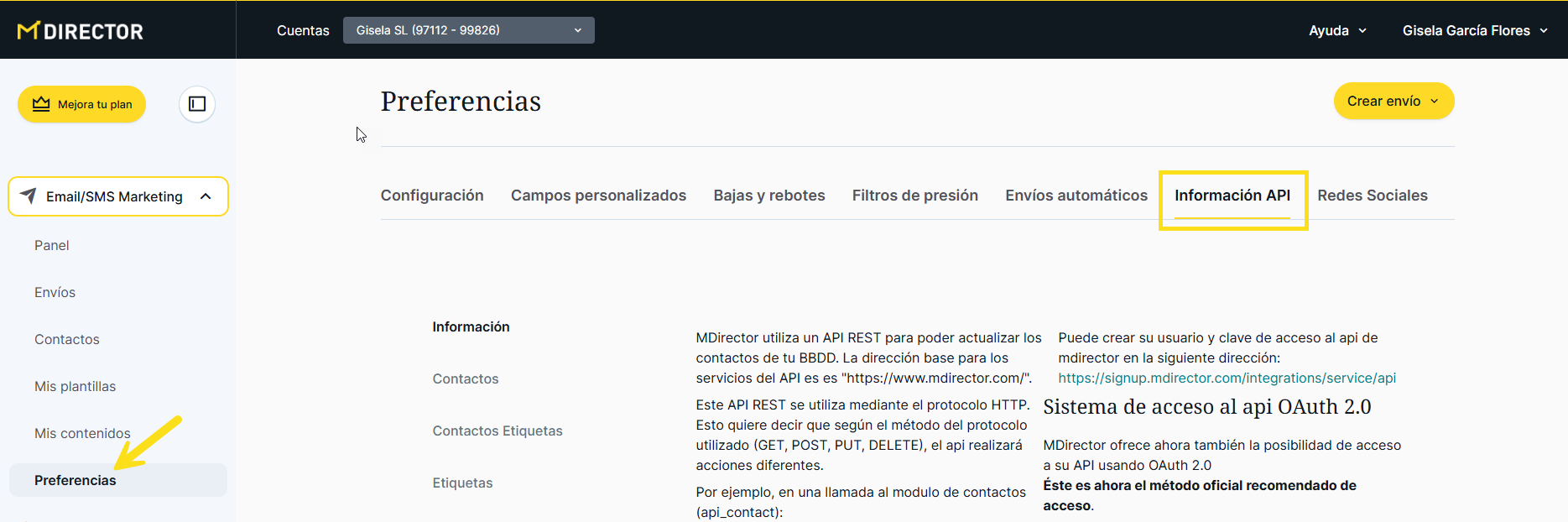Switch to the Configuración tab
The width and height of the screenshot is (1568, 522).
tap(432, 196)
